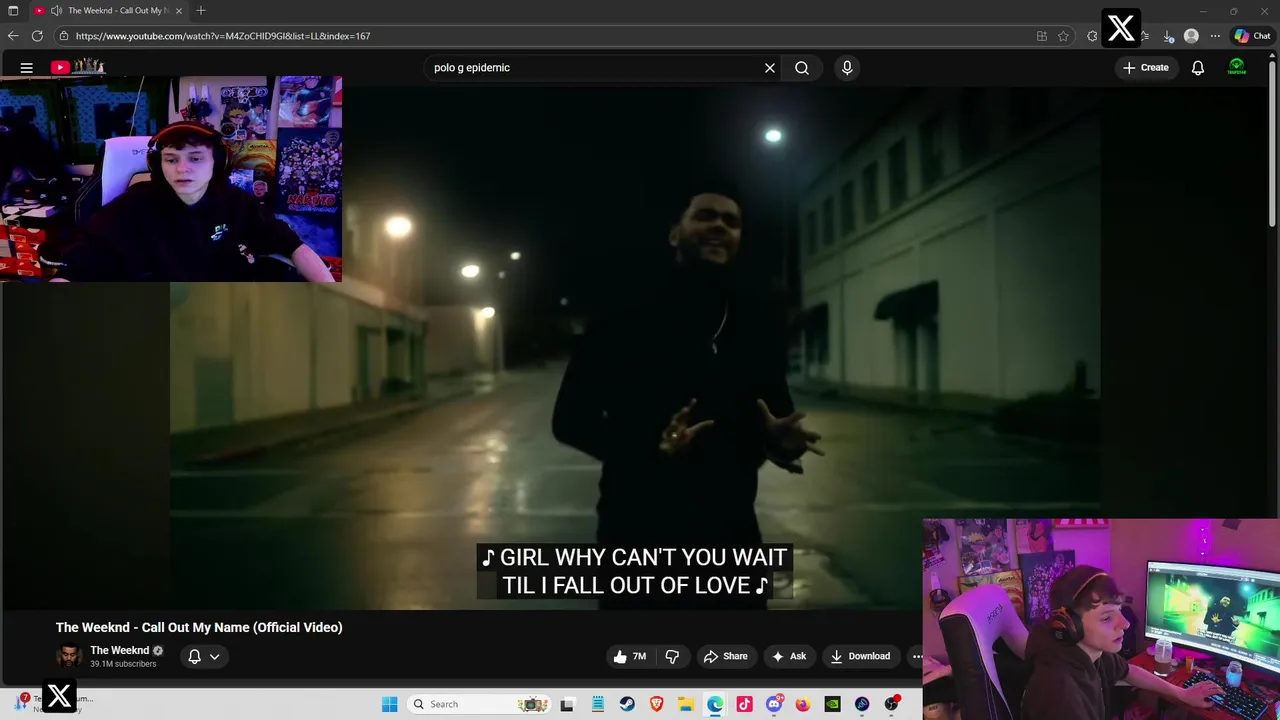Expand the subscription notification bell dropdown
This screenshot has height=720, width=1280.
204,656
